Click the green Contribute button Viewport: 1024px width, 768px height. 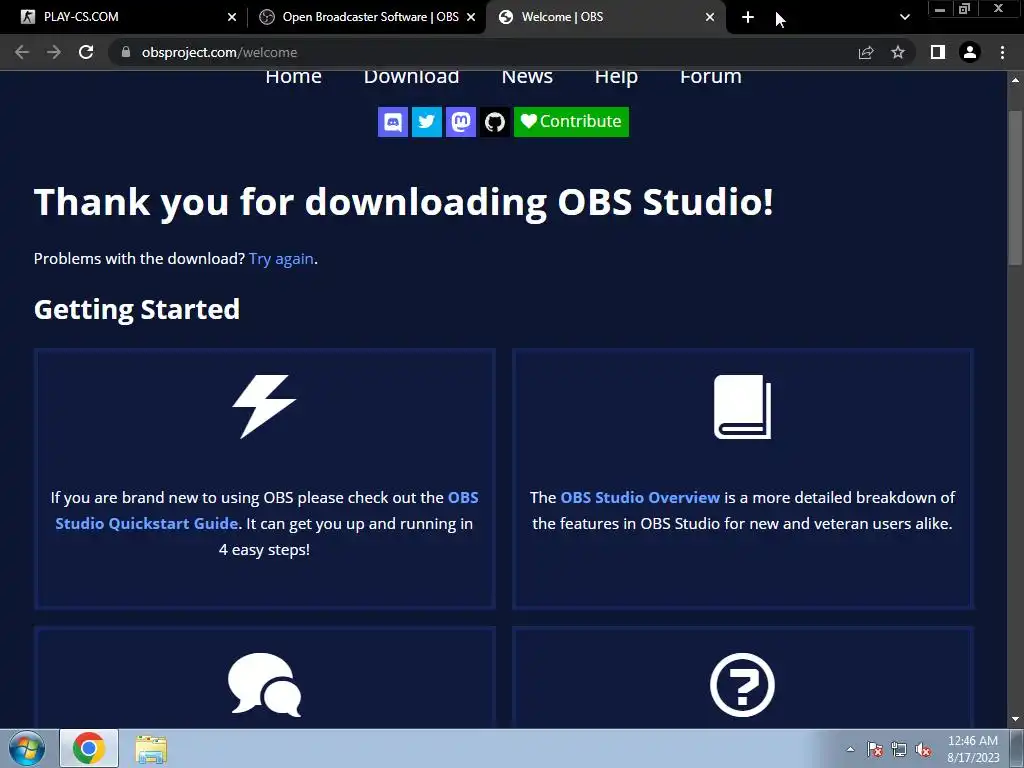(x=571, y=122)
